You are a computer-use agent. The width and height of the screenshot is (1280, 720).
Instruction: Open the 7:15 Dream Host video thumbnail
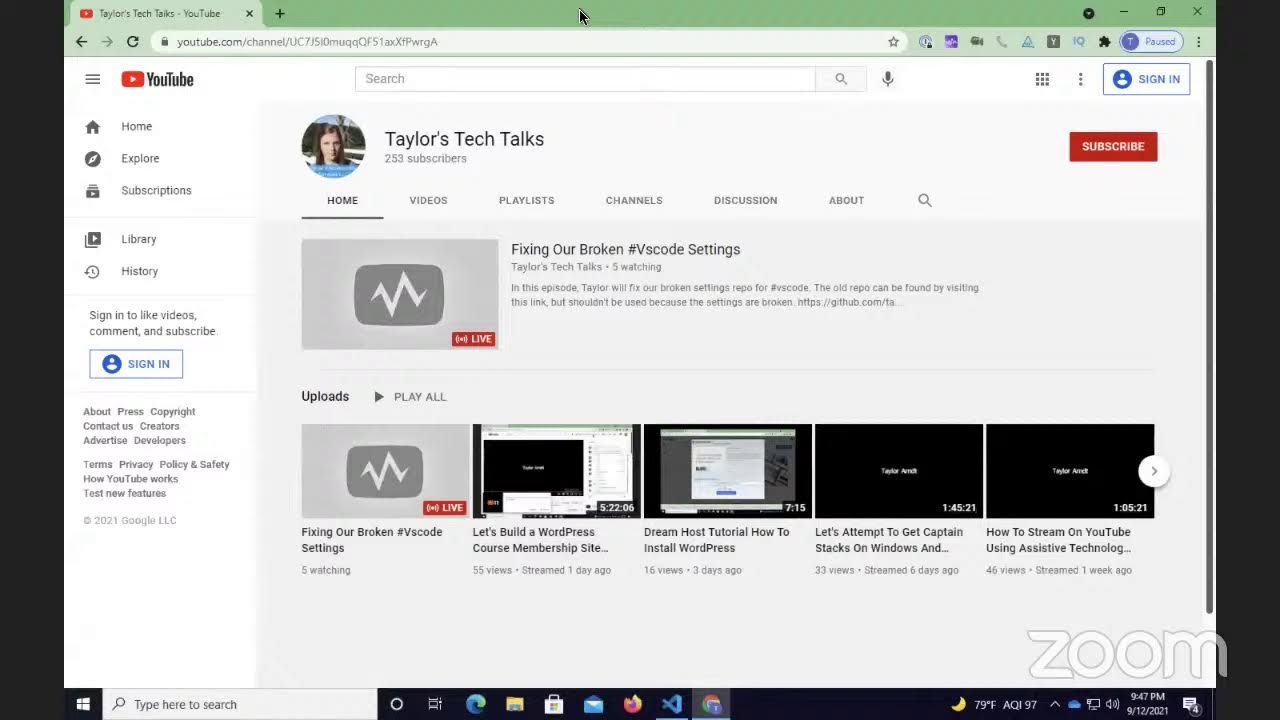(x=728, y=471)
